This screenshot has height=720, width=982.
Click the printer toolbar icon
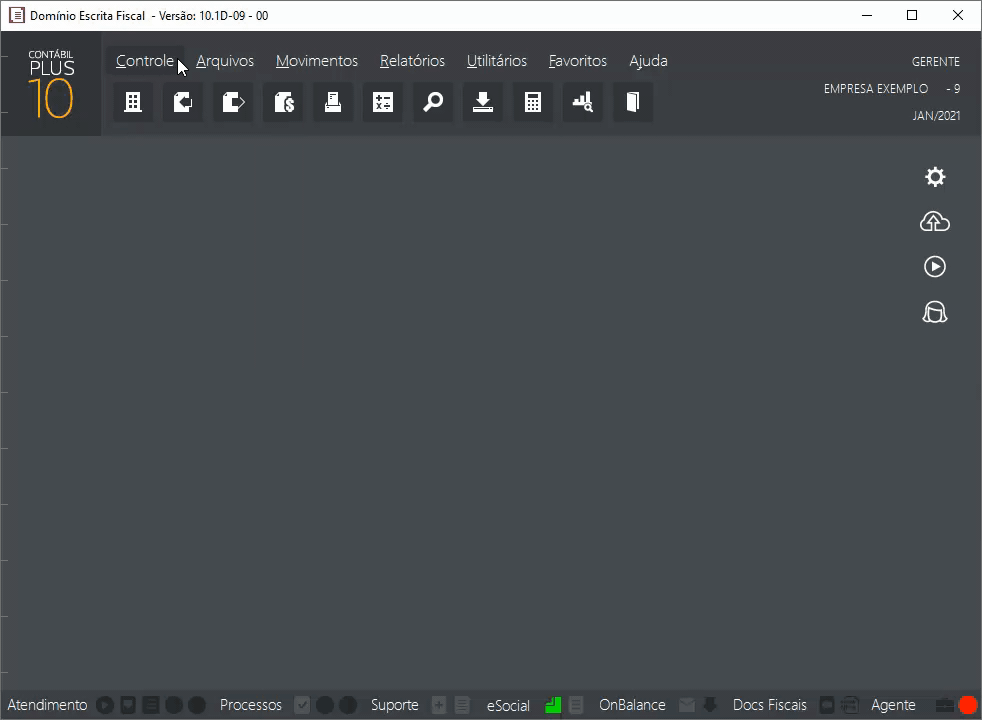pyautogui.click(x=333, y=102)
